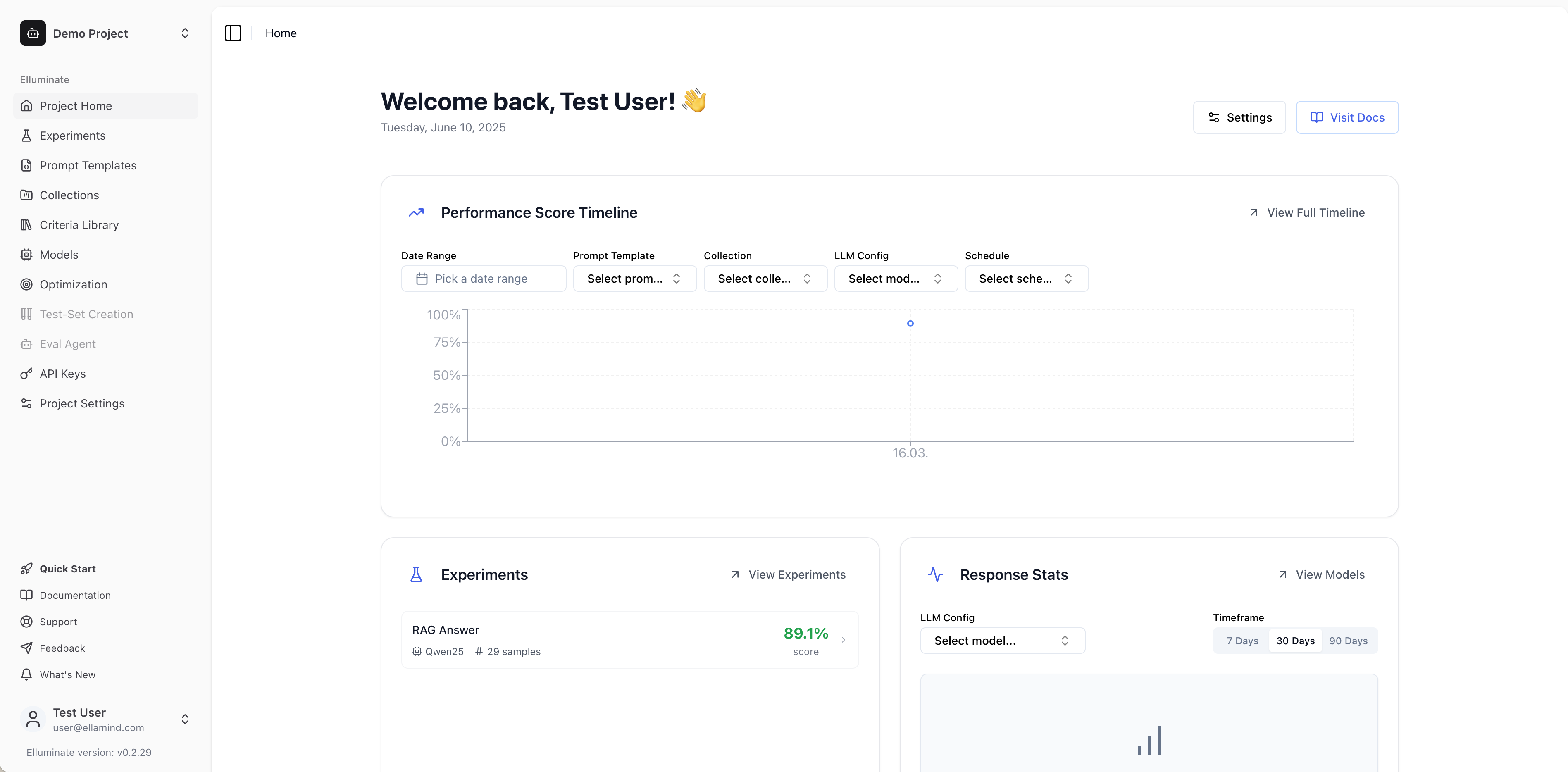Click the Eval Agent bot icon

tap(26, 344)
